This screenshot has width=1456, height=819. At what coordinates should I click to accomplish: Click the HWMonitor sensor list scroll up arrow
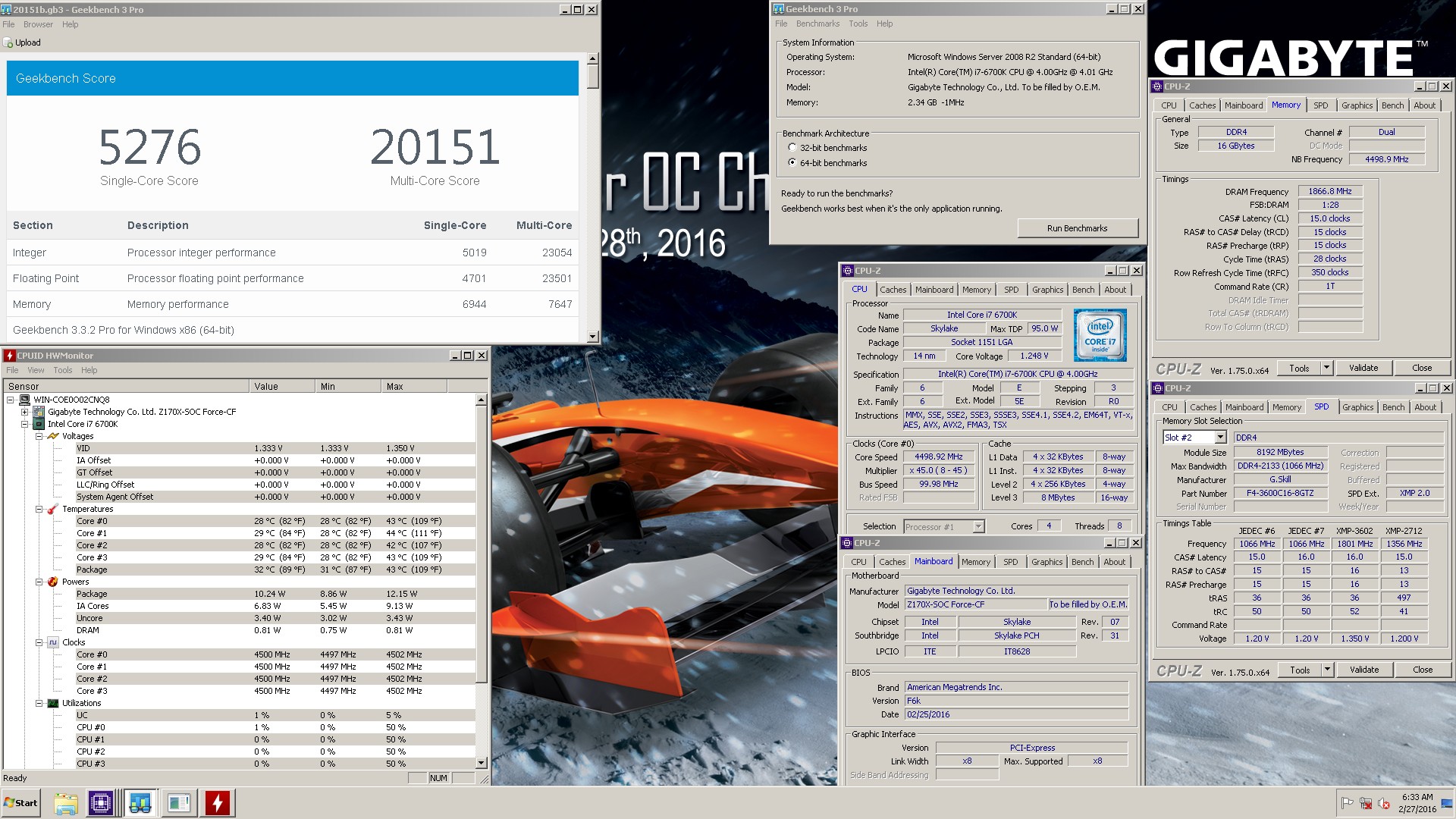[x=481, y=399]
